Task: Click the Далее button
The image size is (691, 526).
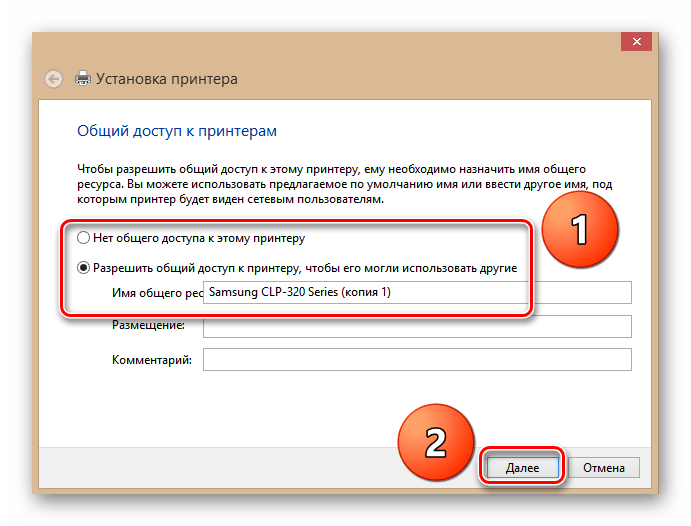Action: tap(522, 467)
